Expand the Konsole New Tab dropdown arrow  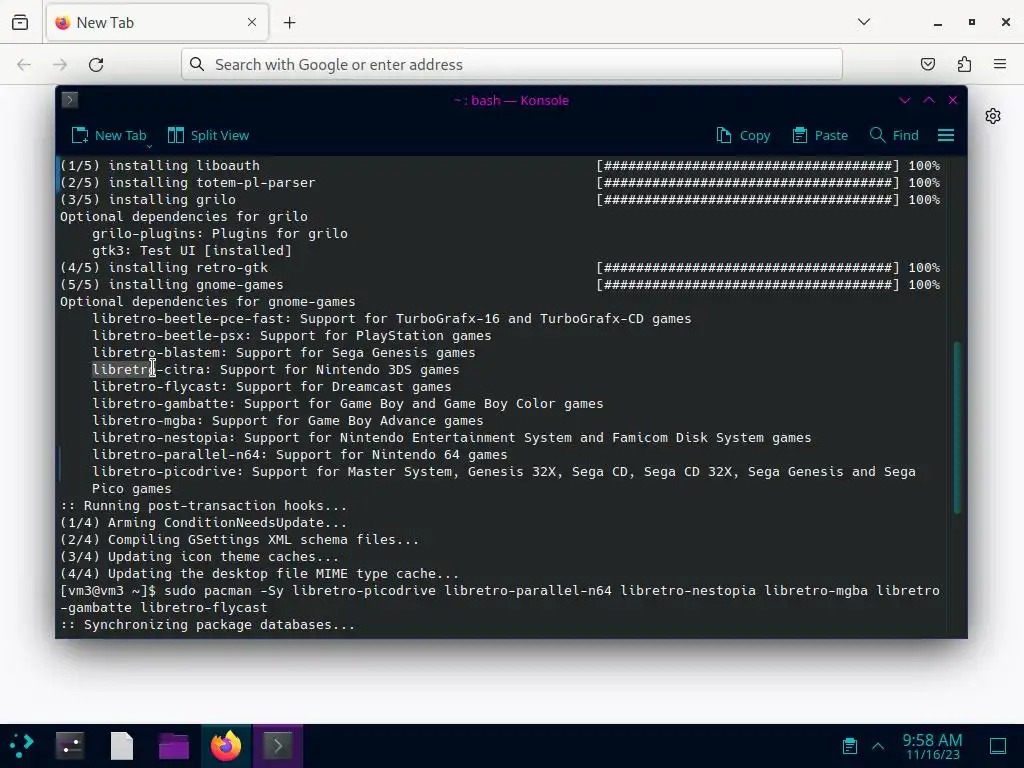pyautogui.click(x=150, y=145)
